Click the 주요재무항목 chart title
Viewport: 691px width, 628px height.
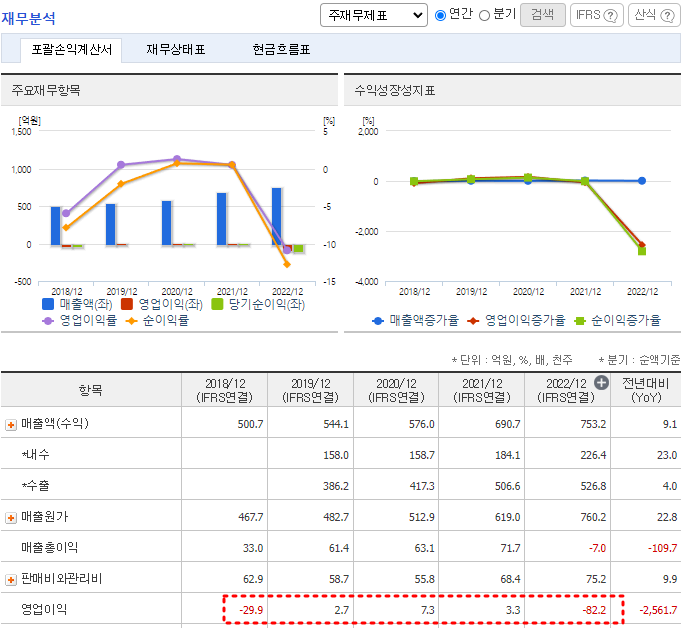(46, 90)
